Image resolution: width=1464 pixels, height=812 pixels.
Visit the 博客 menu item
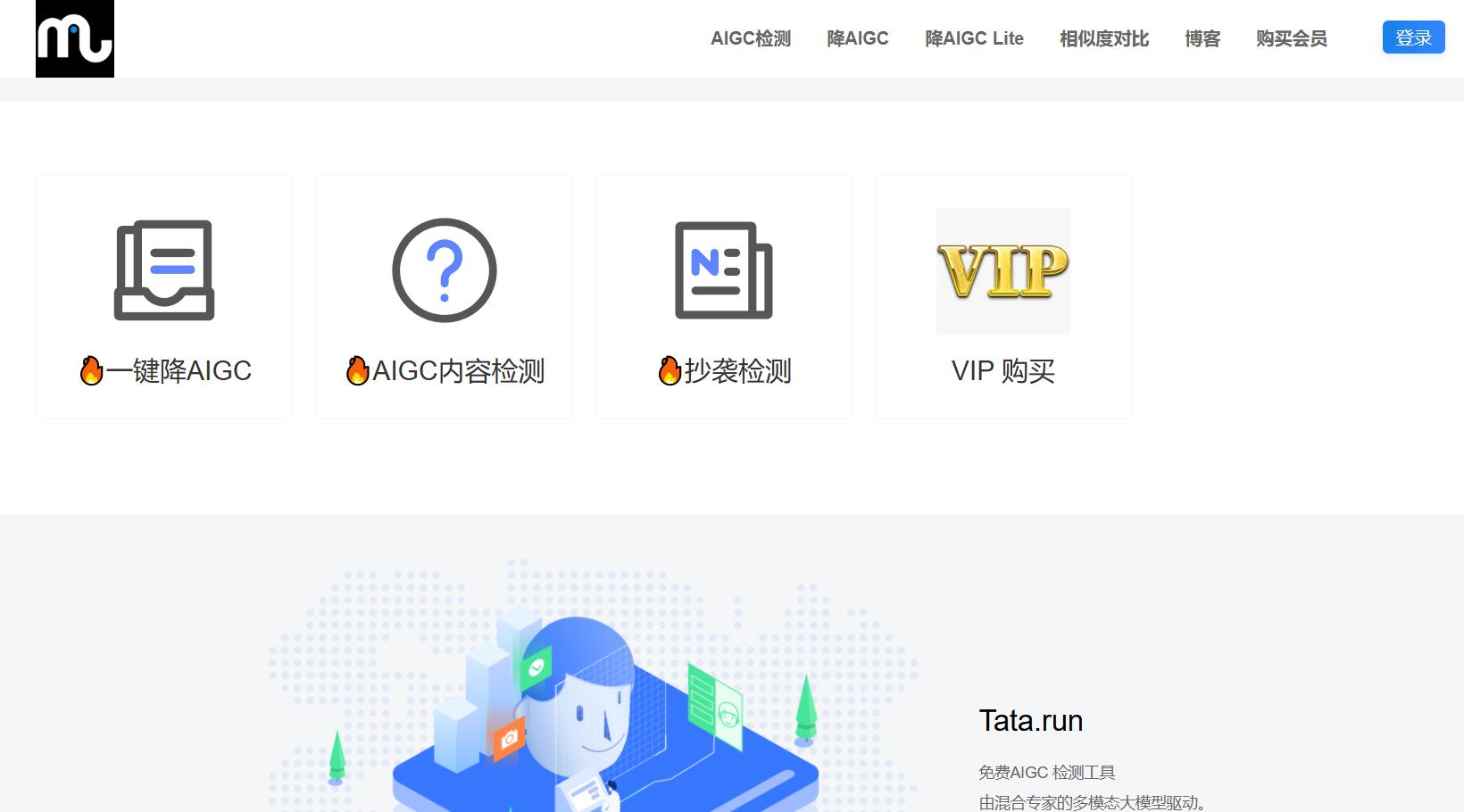1202,38
